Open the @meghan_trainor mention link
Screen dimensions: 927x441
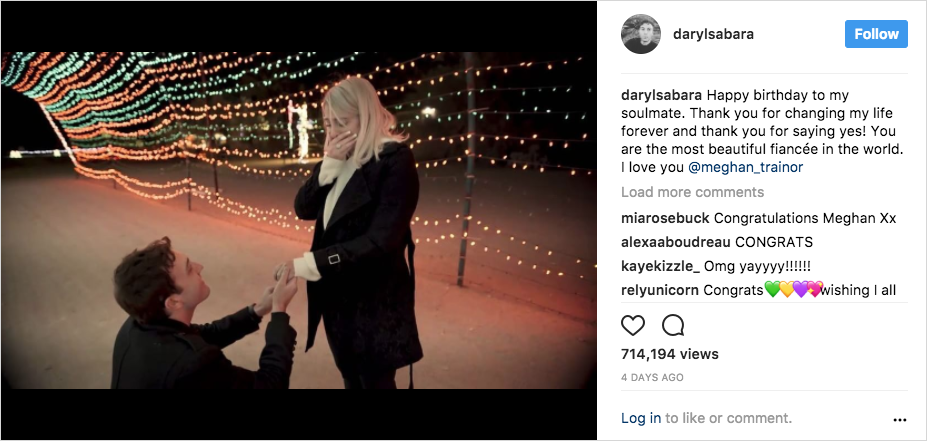pyautogui.click(x=746, y=167)
